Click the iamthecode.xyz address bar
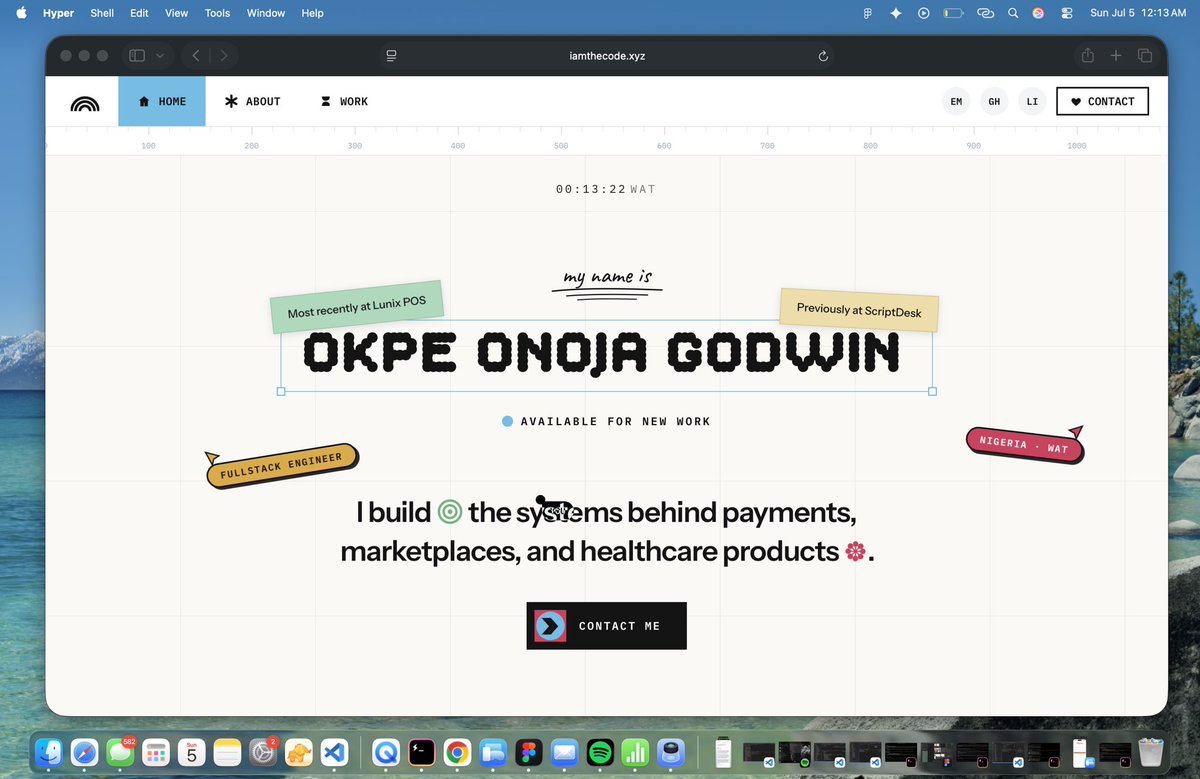Screen dimensions: 1200x779 (x=608, y=56)
